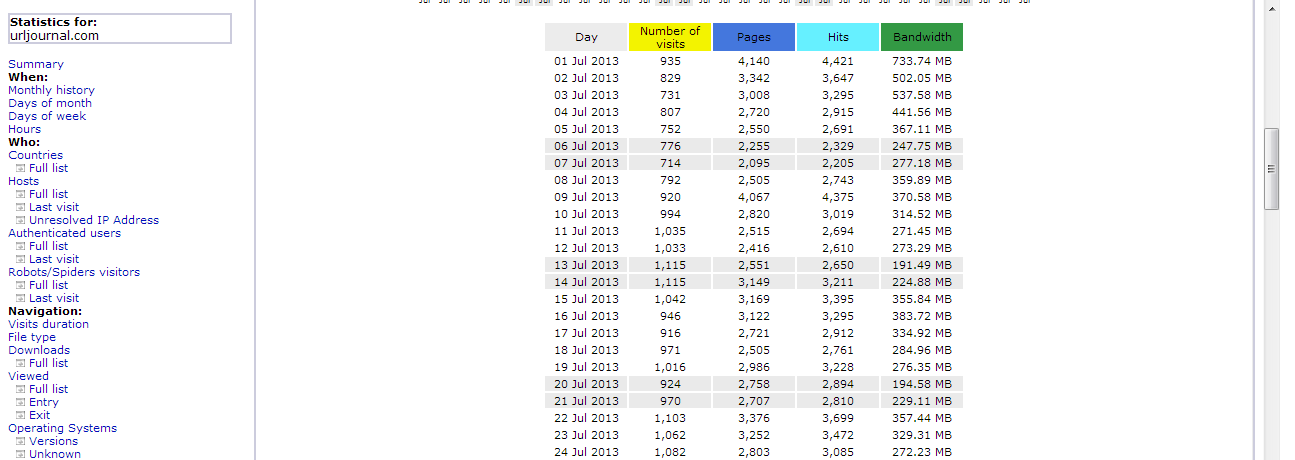Click pages value 4,067

(754, 197)
